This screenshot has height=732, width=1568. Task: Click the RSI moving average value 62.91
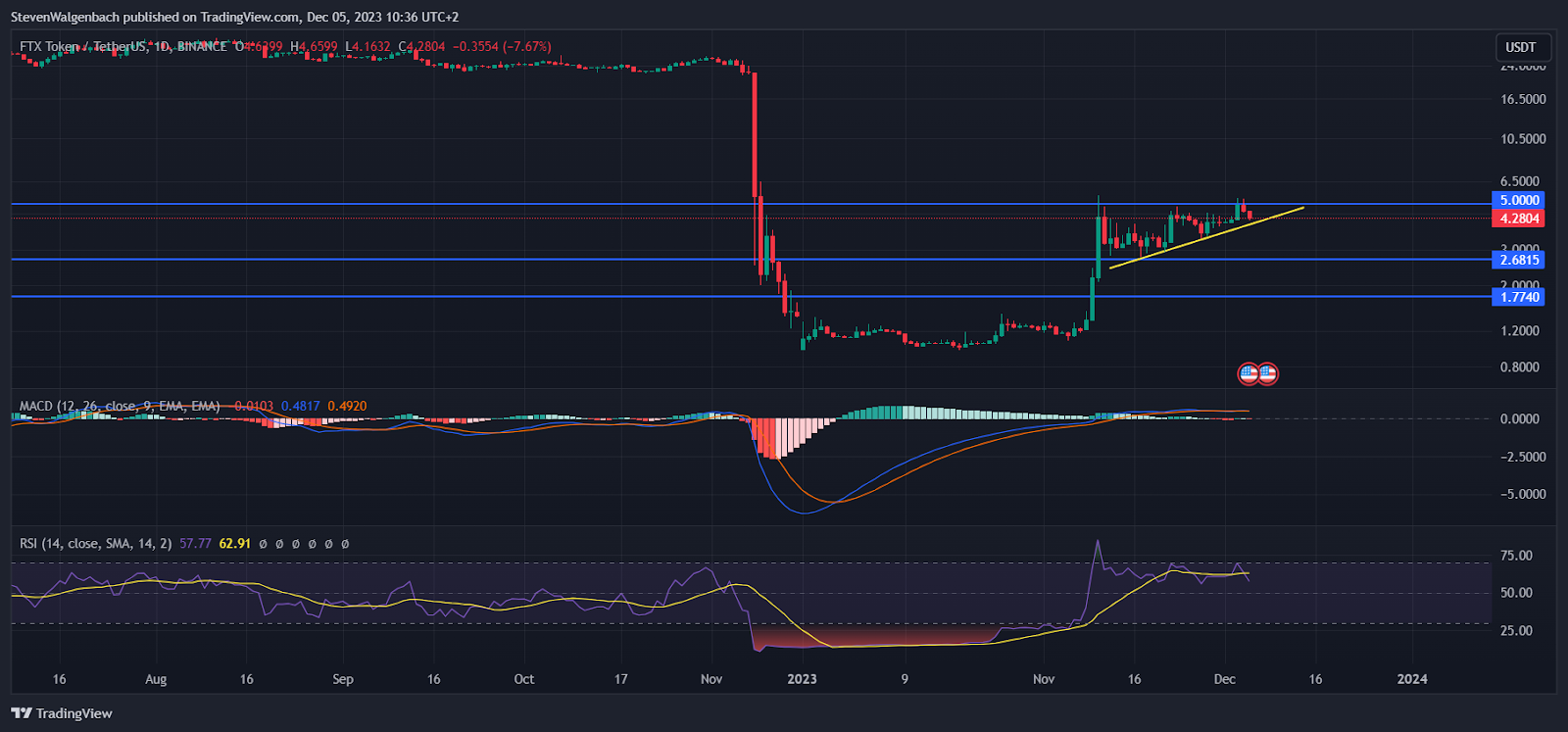point(235,543)
